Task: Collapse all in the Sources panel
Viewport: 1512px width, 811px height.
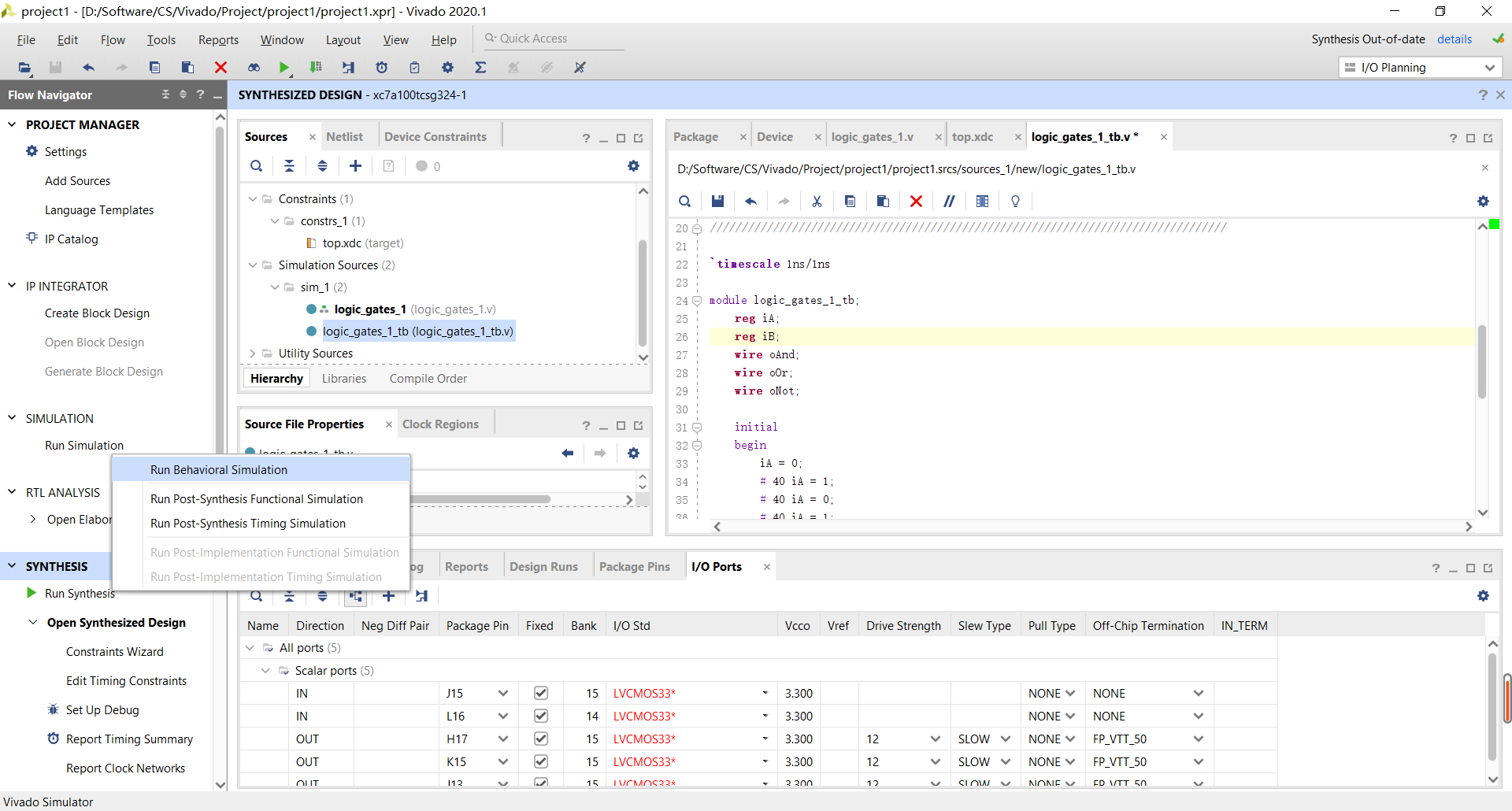Action: pos(289,166)
